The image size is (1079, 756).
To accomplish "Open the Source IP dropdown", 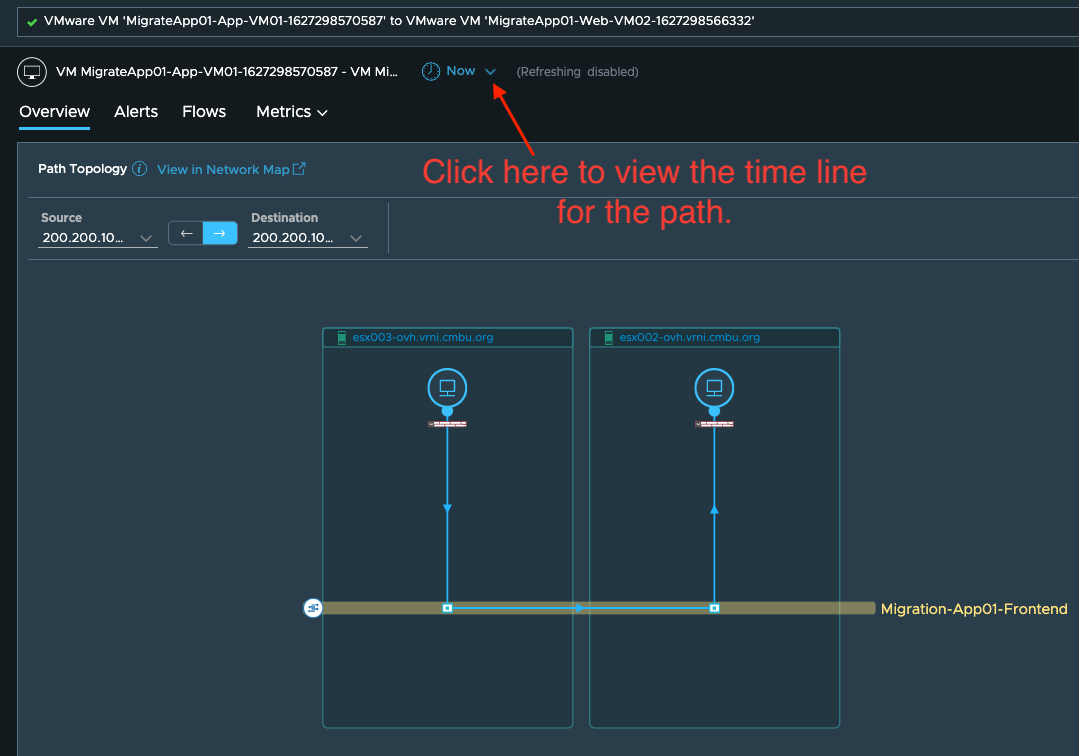I will pos(98,237).
